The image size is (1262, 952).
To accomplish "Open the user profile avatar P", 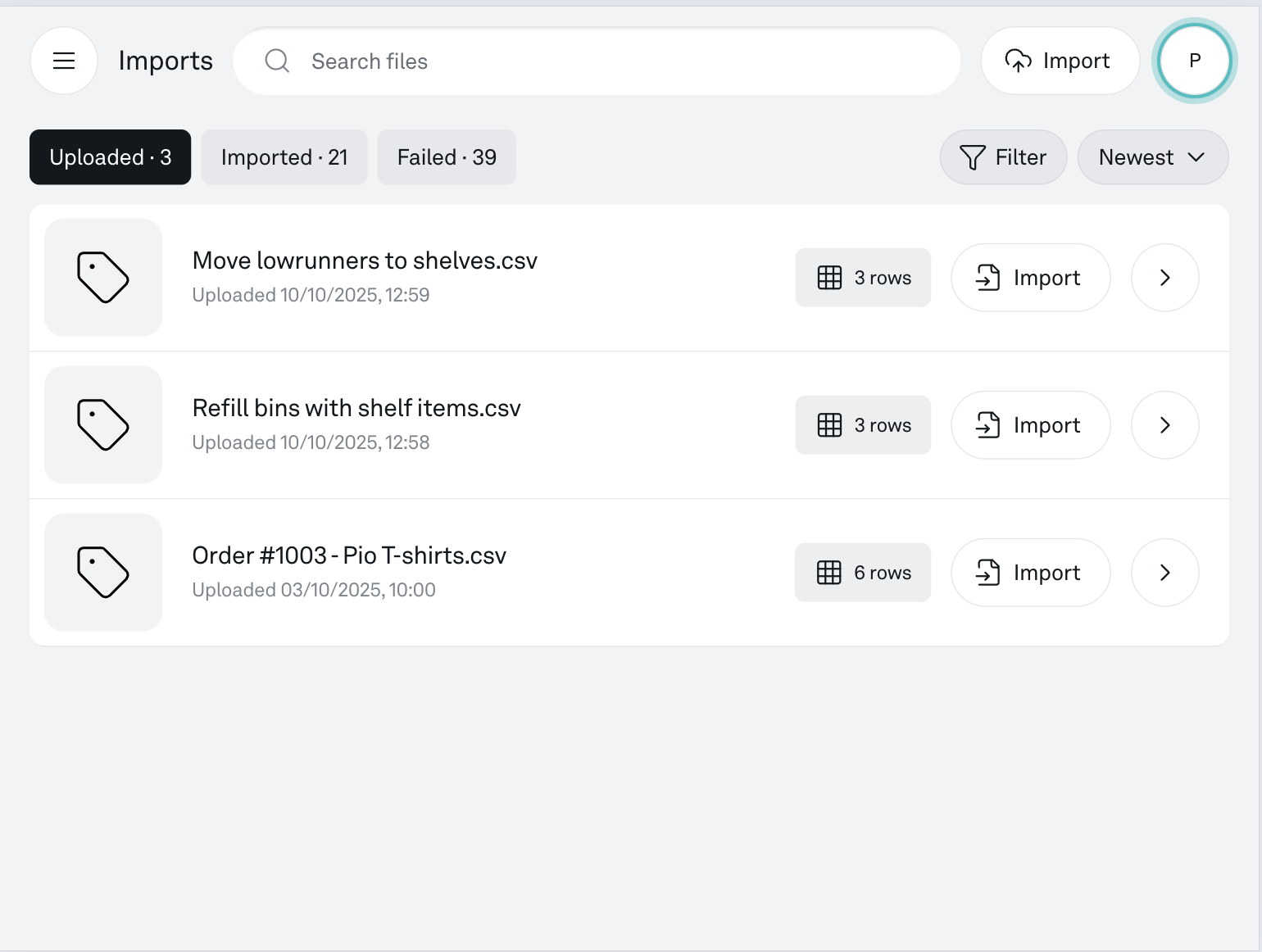I will pyautogui.click(x=1194, y=61).
